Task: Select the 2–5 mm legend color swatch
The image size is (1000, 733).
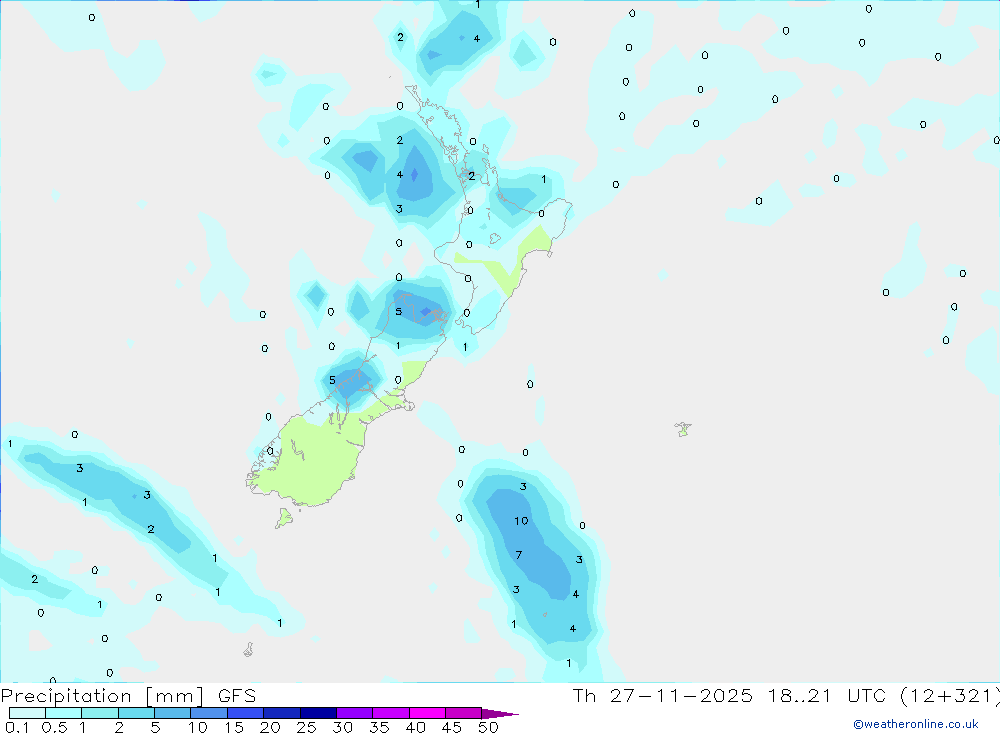Action: [136, 713]
